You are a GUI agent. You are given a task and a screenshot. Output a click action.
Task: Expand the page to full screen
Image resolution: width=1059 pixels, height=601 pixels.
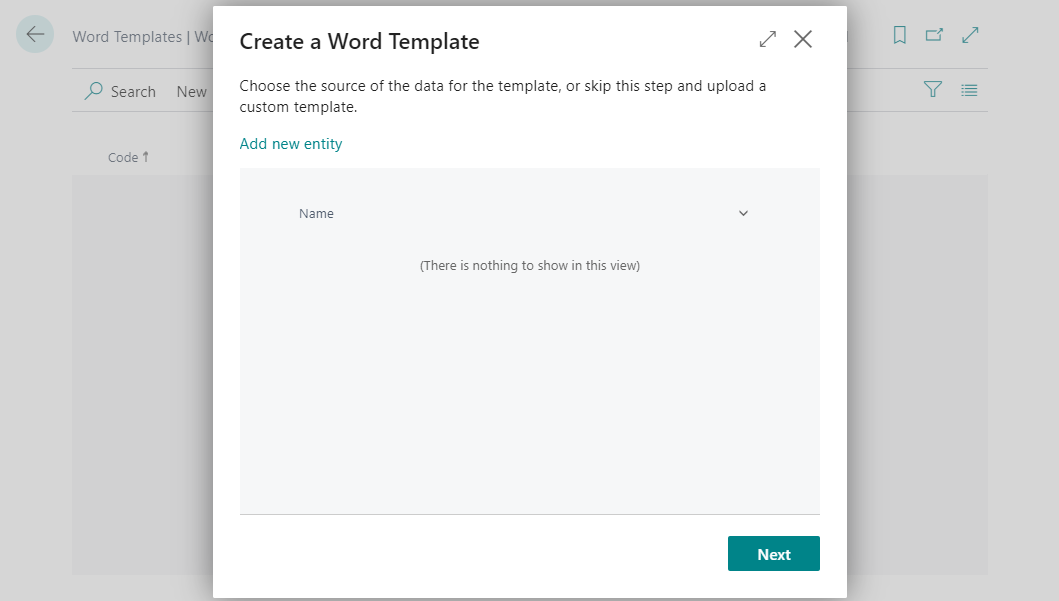pyautogui.click(x=970, y=34)
